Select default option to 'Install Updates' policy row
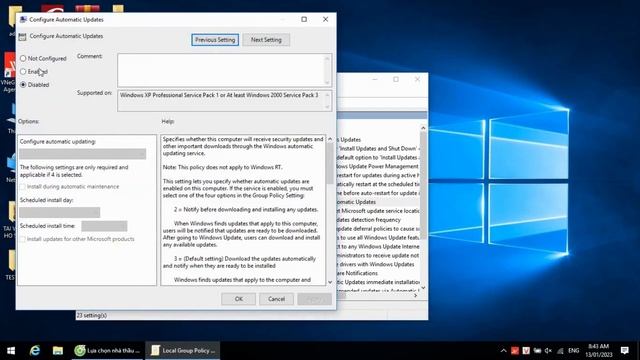Image resolution: width=640 pixels, height=360 pixels. (378, 157)
